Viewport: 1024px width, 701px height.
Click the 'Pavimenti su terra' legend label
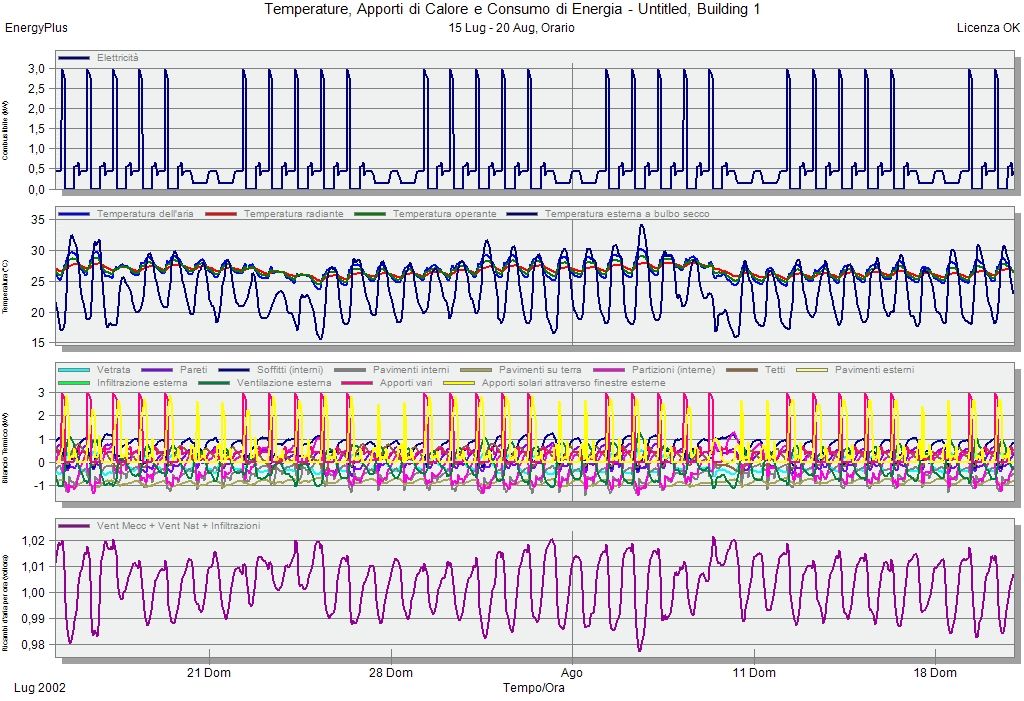(x=540, y=370)
